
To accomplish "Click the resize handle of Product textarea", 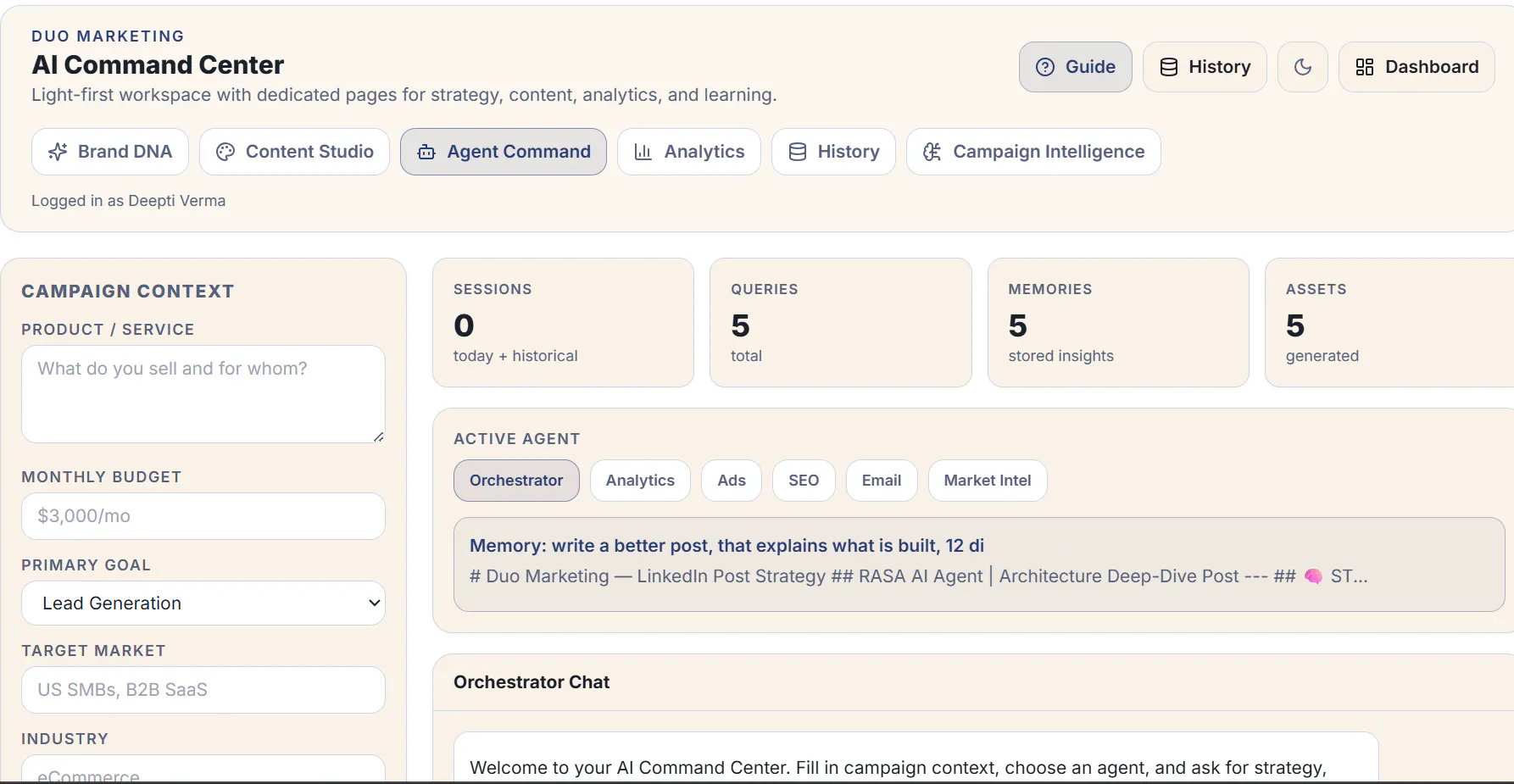I will coord(378,436).
